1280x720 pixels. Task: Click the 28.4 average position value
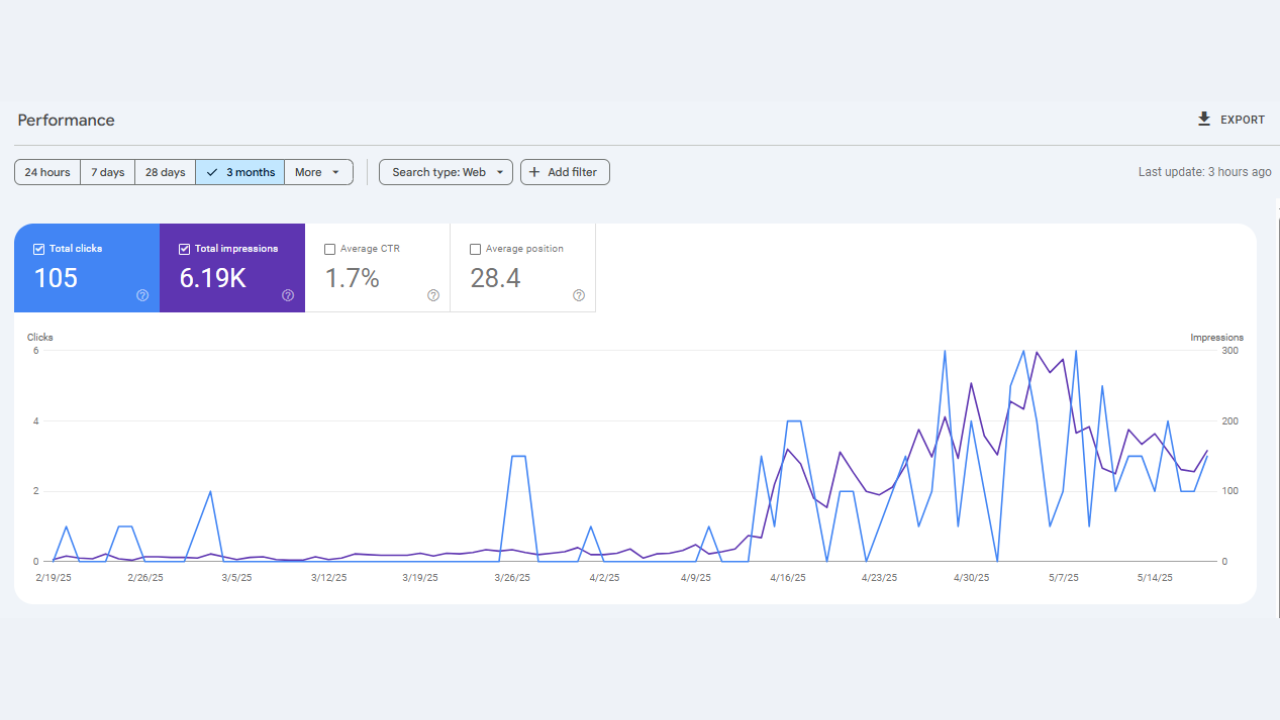495,278
